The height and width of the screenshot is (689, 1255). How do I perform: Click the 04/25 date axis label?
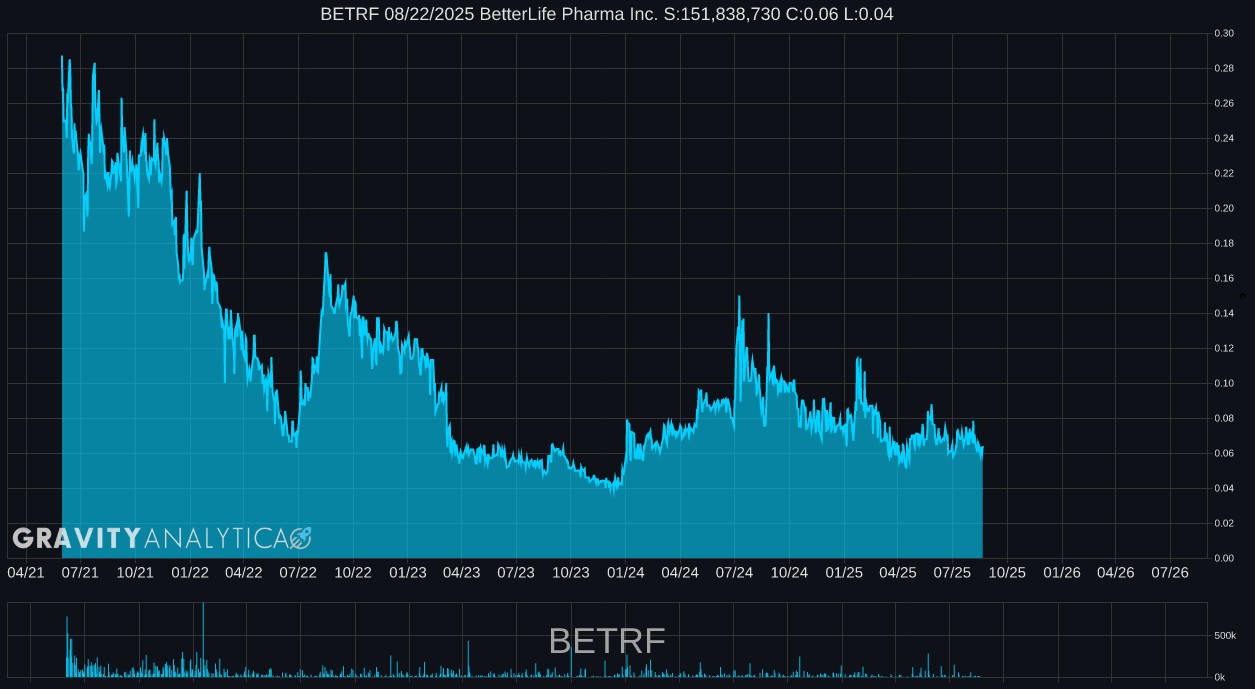[x=898, y=573]
